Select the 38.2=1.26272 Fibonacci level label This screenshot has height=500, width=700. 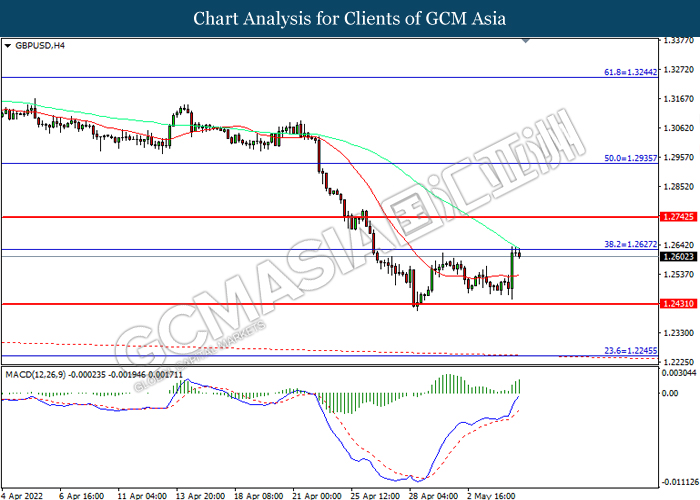click(x=630, y=244)
